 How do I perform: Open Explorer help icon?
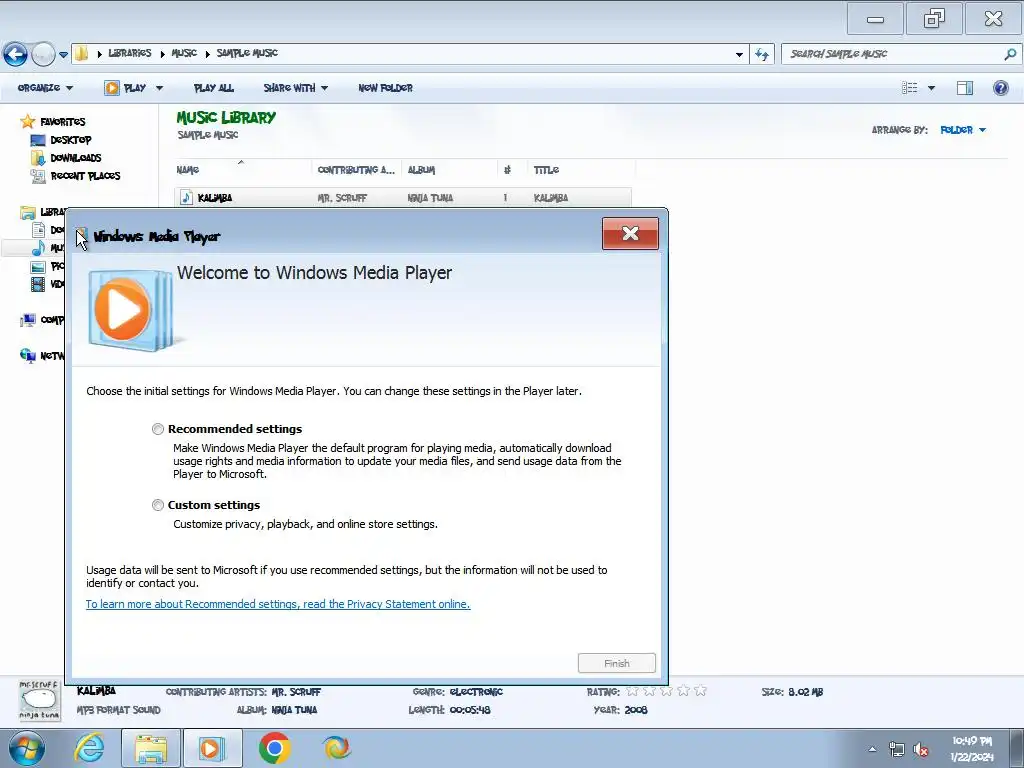[x=1000, y=88]
